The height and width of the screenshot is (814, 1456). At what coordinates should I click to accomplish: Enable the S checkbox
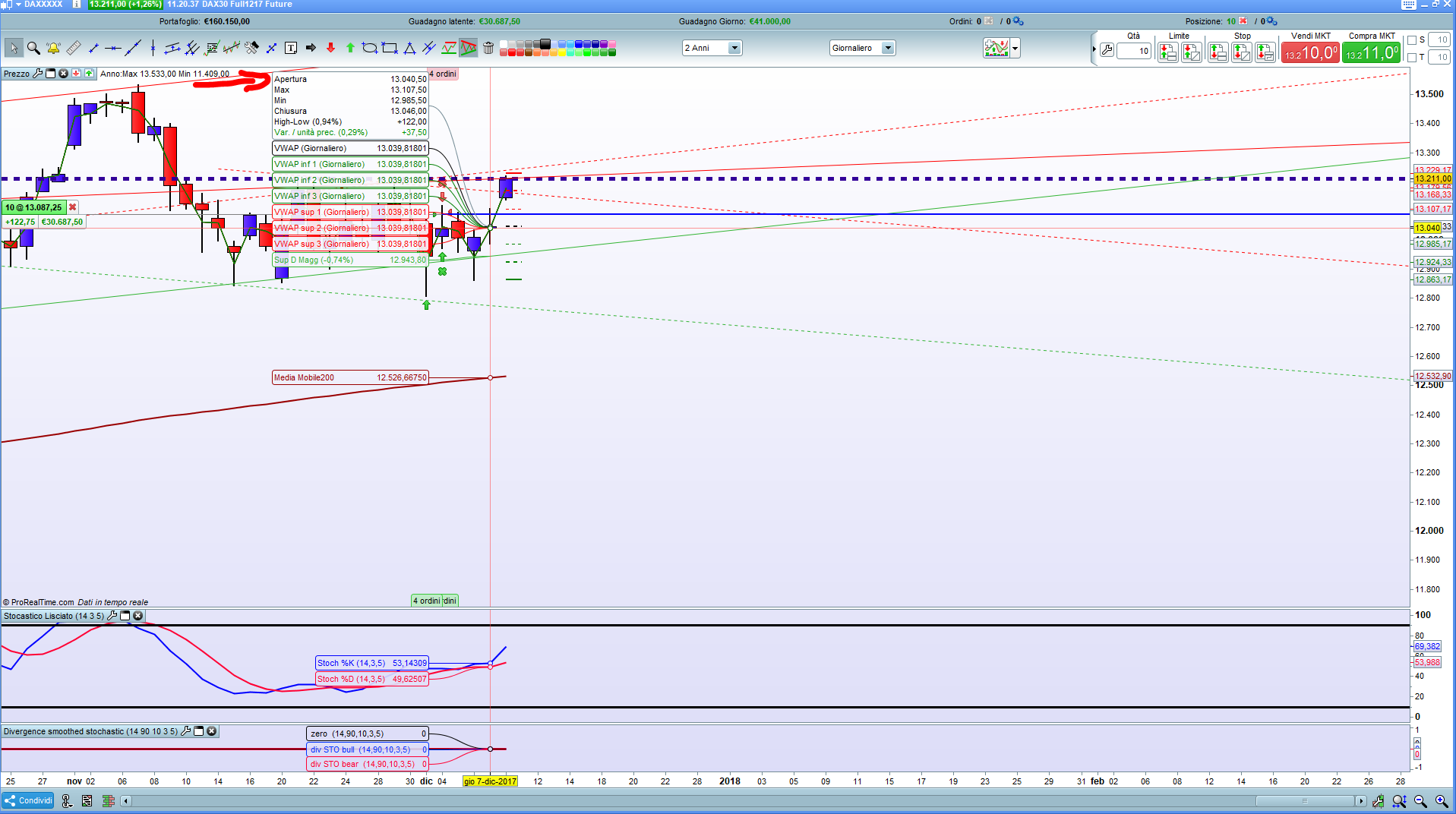click(x=1412, y=40)
